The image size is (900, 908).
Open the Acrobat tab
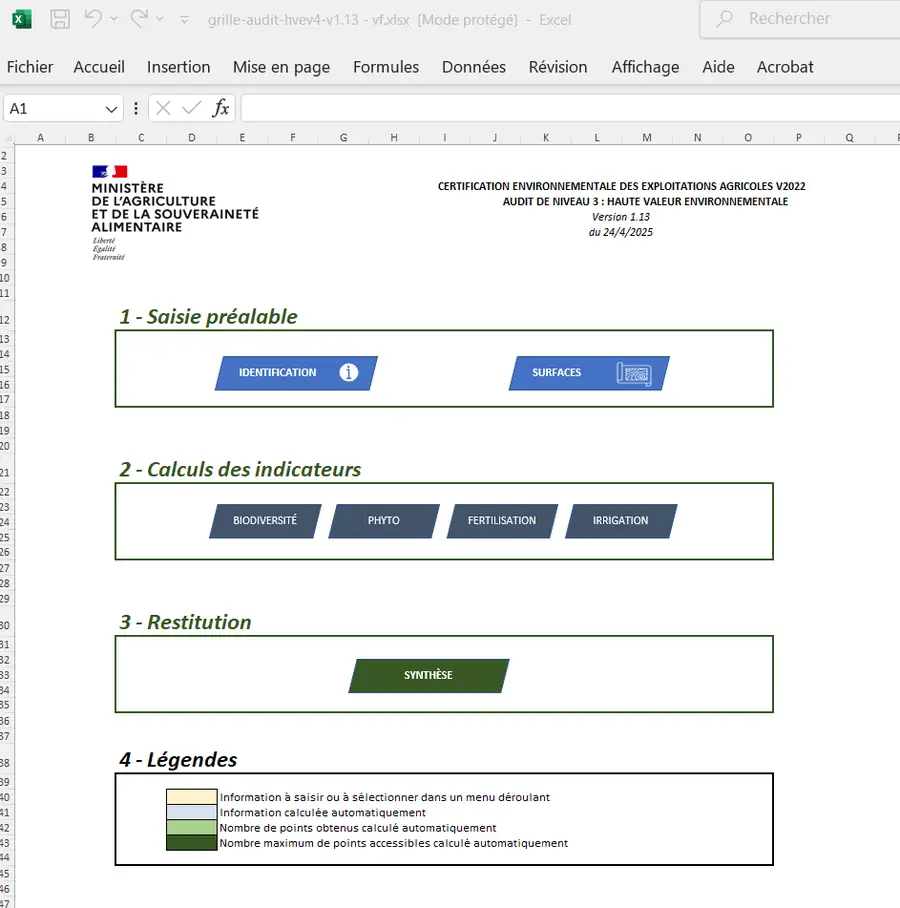785,67
